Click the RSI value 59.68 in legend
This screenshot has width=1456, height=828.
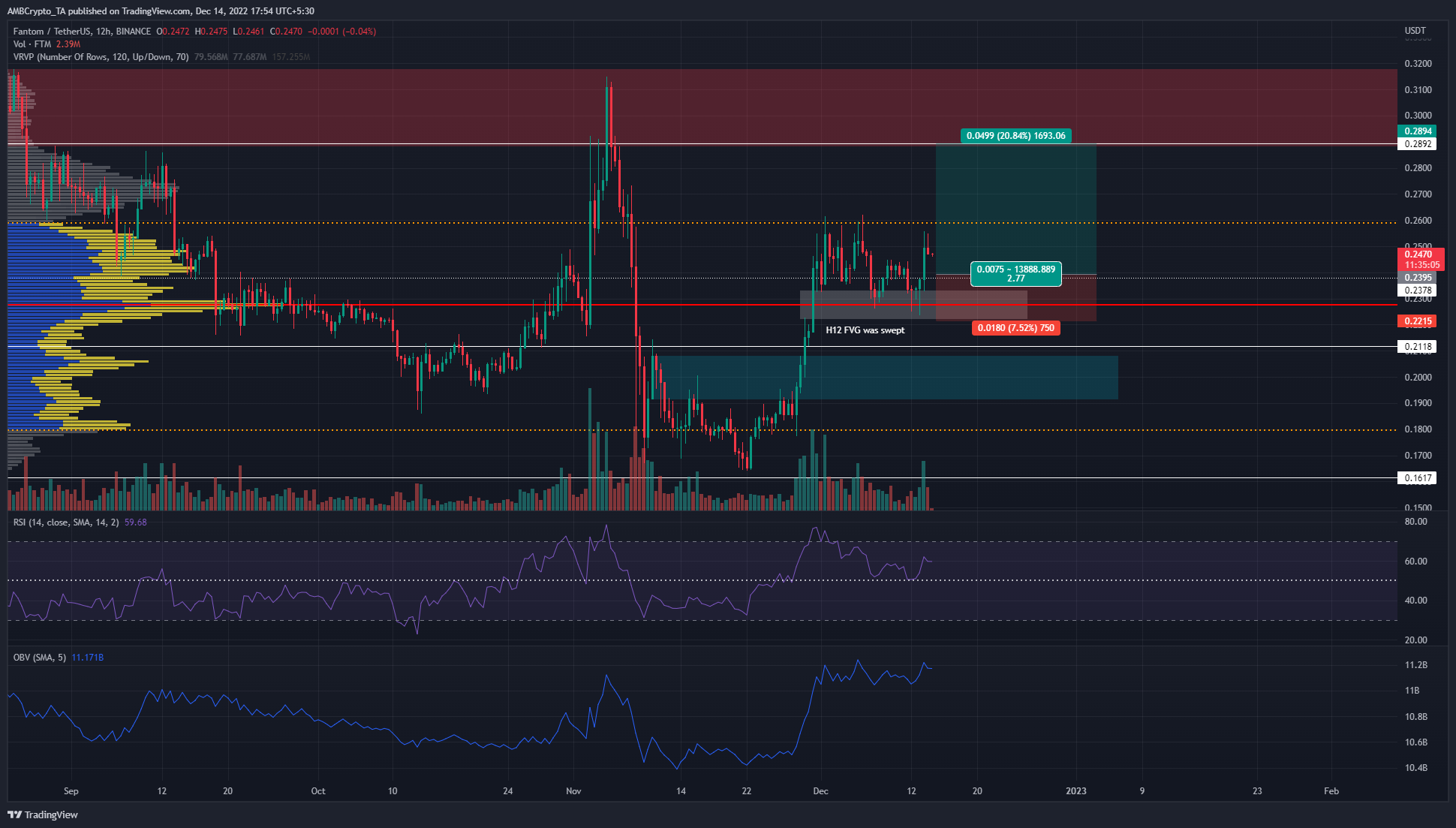tap(136, 522)
